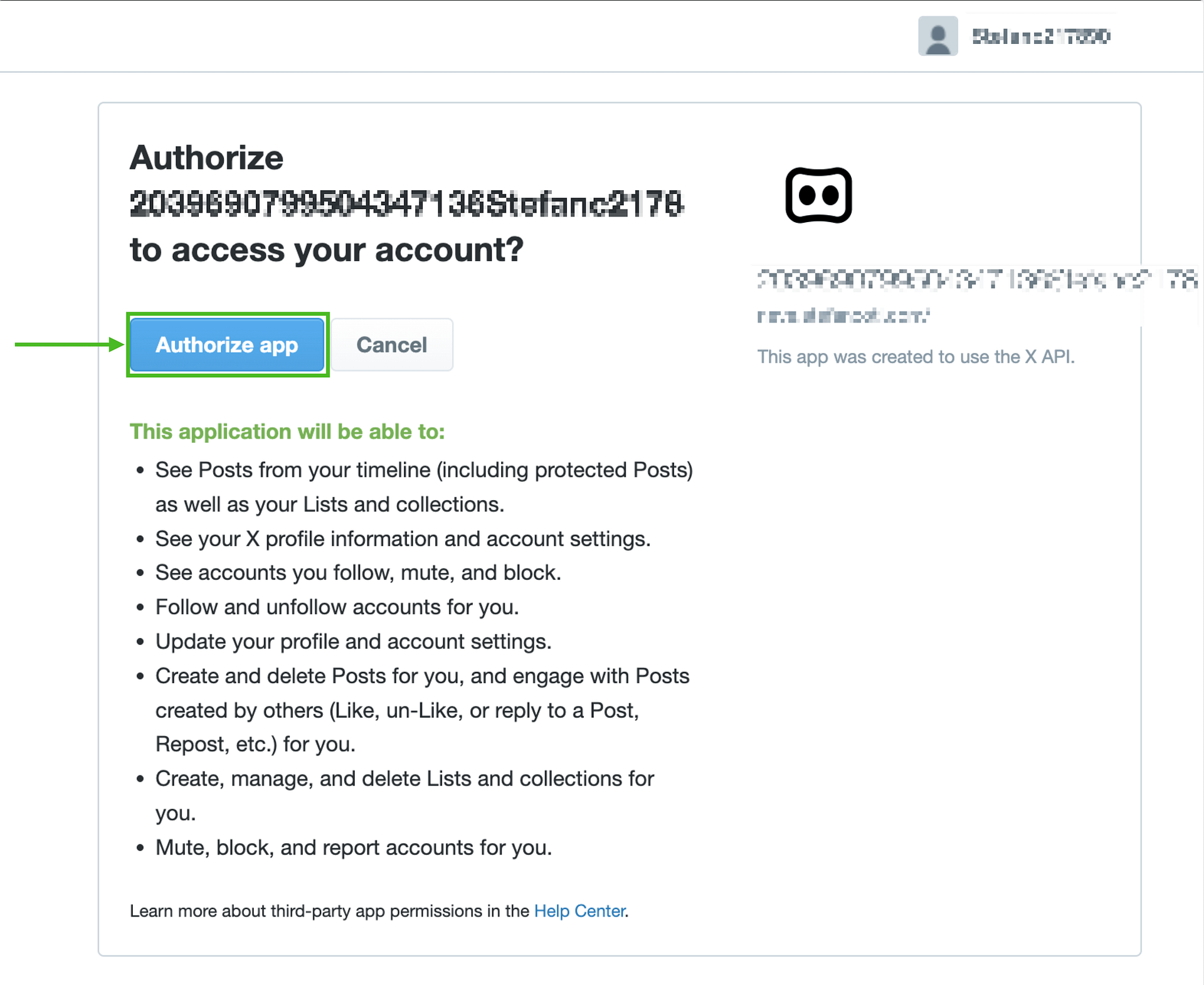Click the two-eyed app logo icon
This screenshot has width=1204, height=985.
[818, 195]
